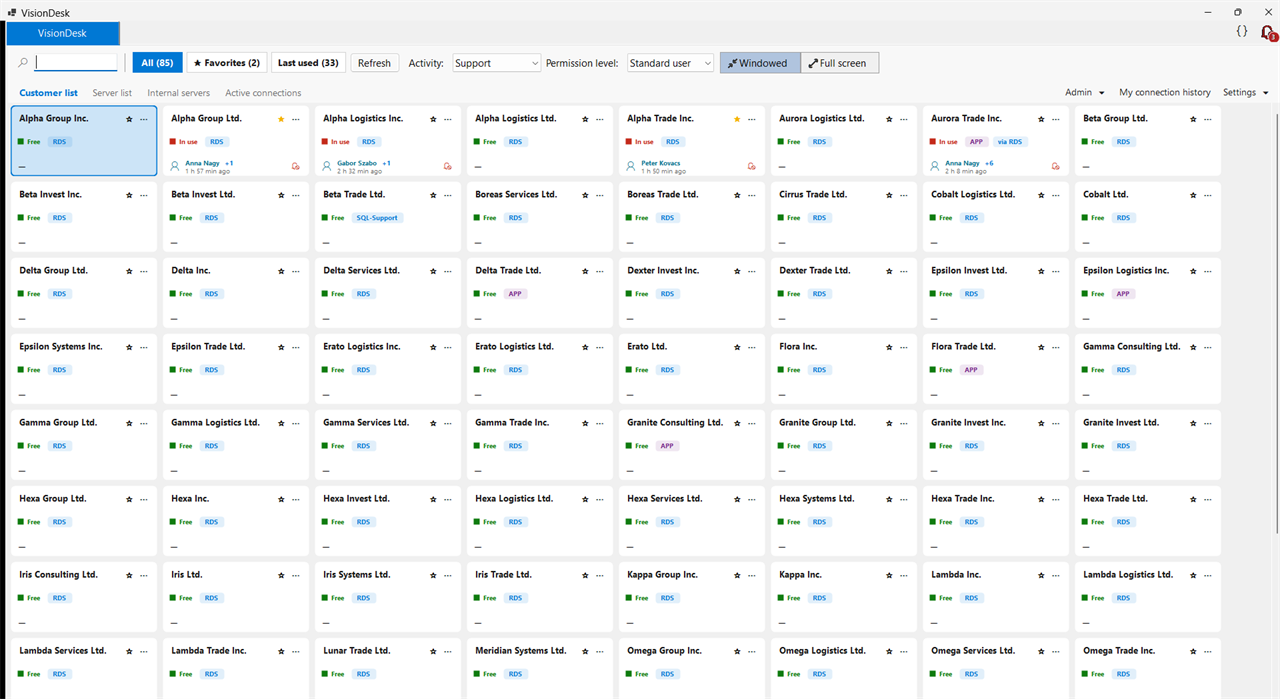Open the more options menu on Alpha Group Inc. card
The image size is (1280, 699).
pos(144,119)
